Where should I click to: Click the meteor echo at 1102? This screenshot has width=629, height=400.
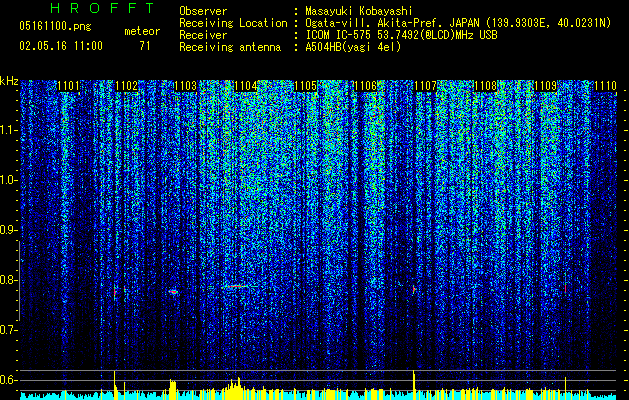tap(115, 292)
